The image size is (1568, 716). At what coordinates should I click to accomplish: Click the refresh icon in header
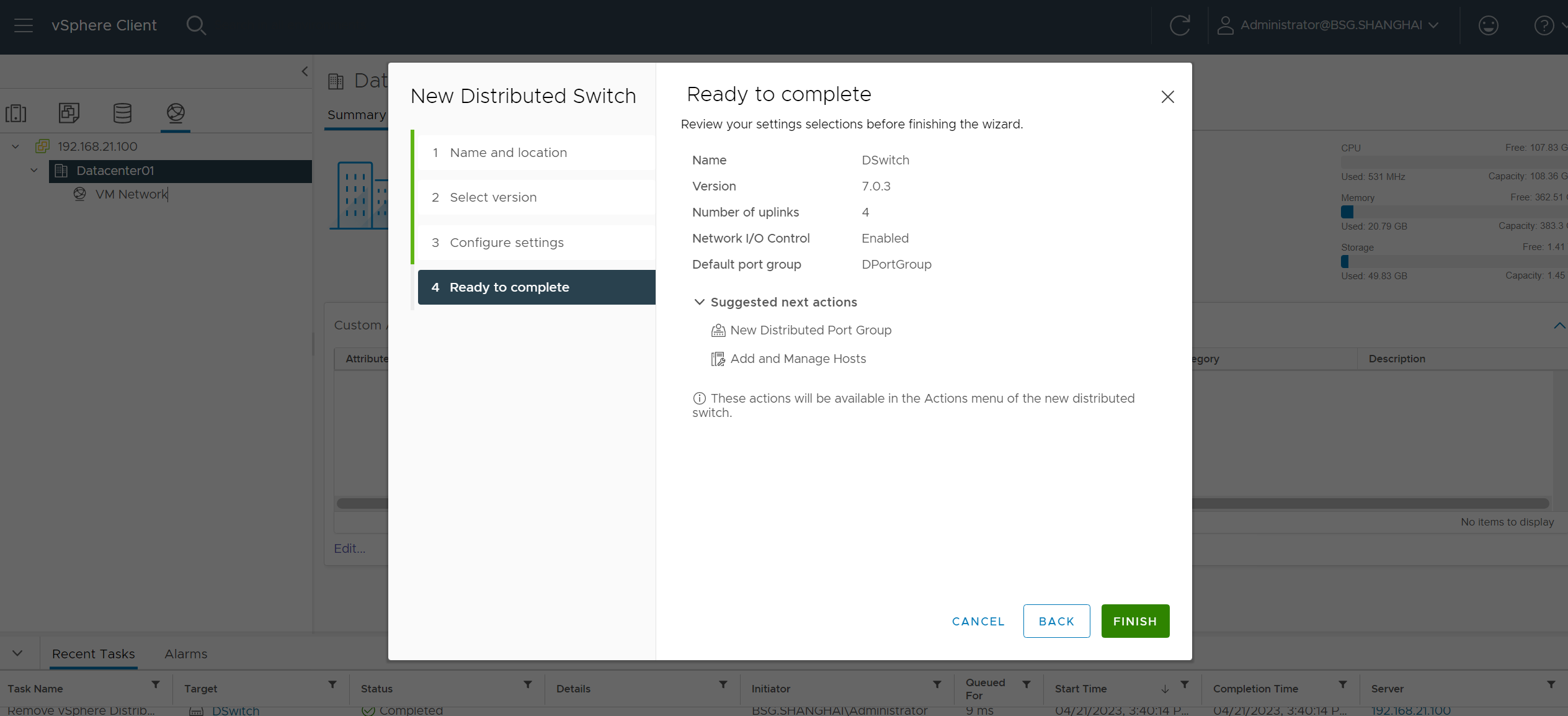pyautogui.click(x=1179, y=25)
